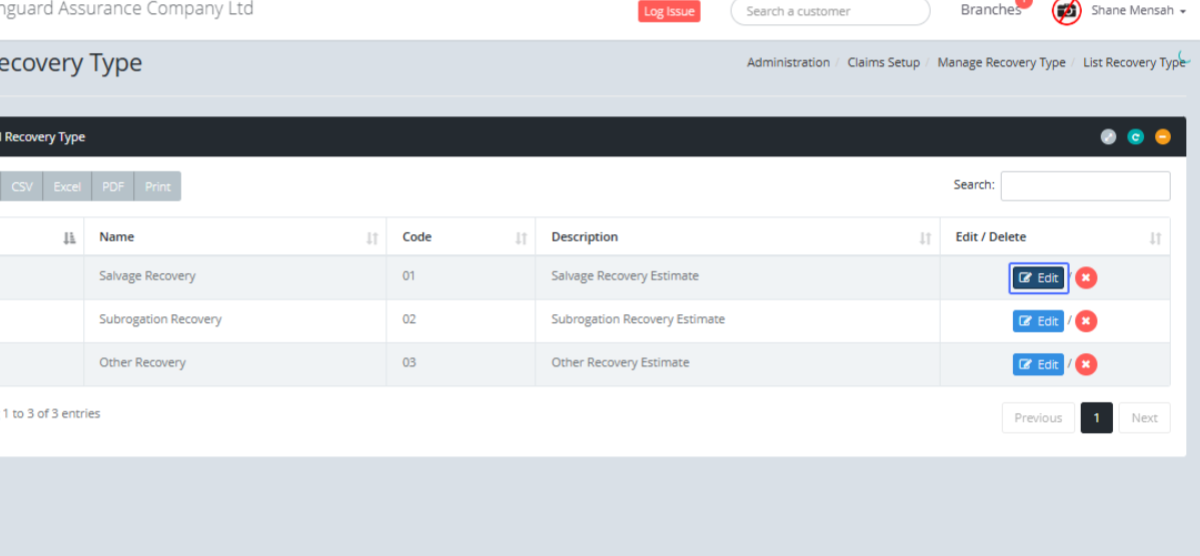This screenshot has height=556, width=1200.
Task: Sort table by Name column arrows
Action: [372, 238]
